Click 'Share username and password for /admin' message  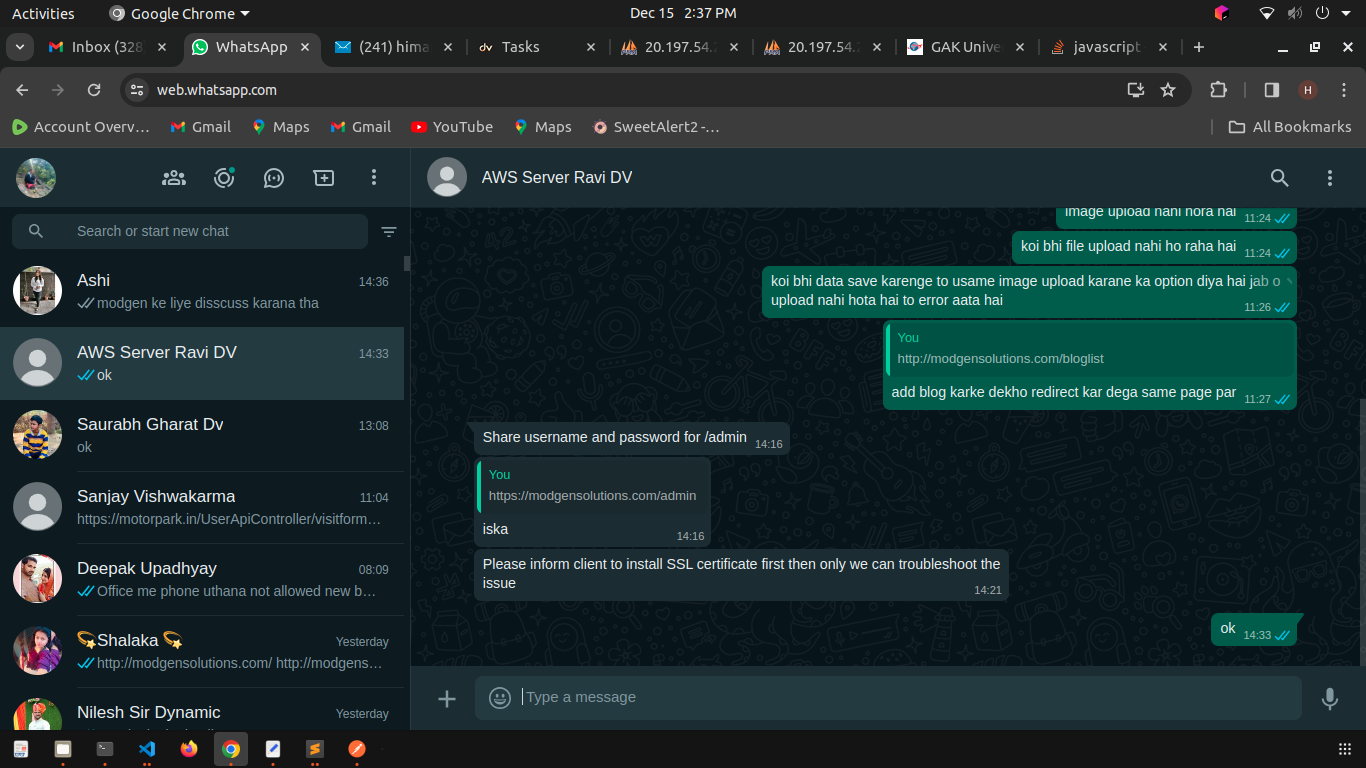tap(632, 438)
